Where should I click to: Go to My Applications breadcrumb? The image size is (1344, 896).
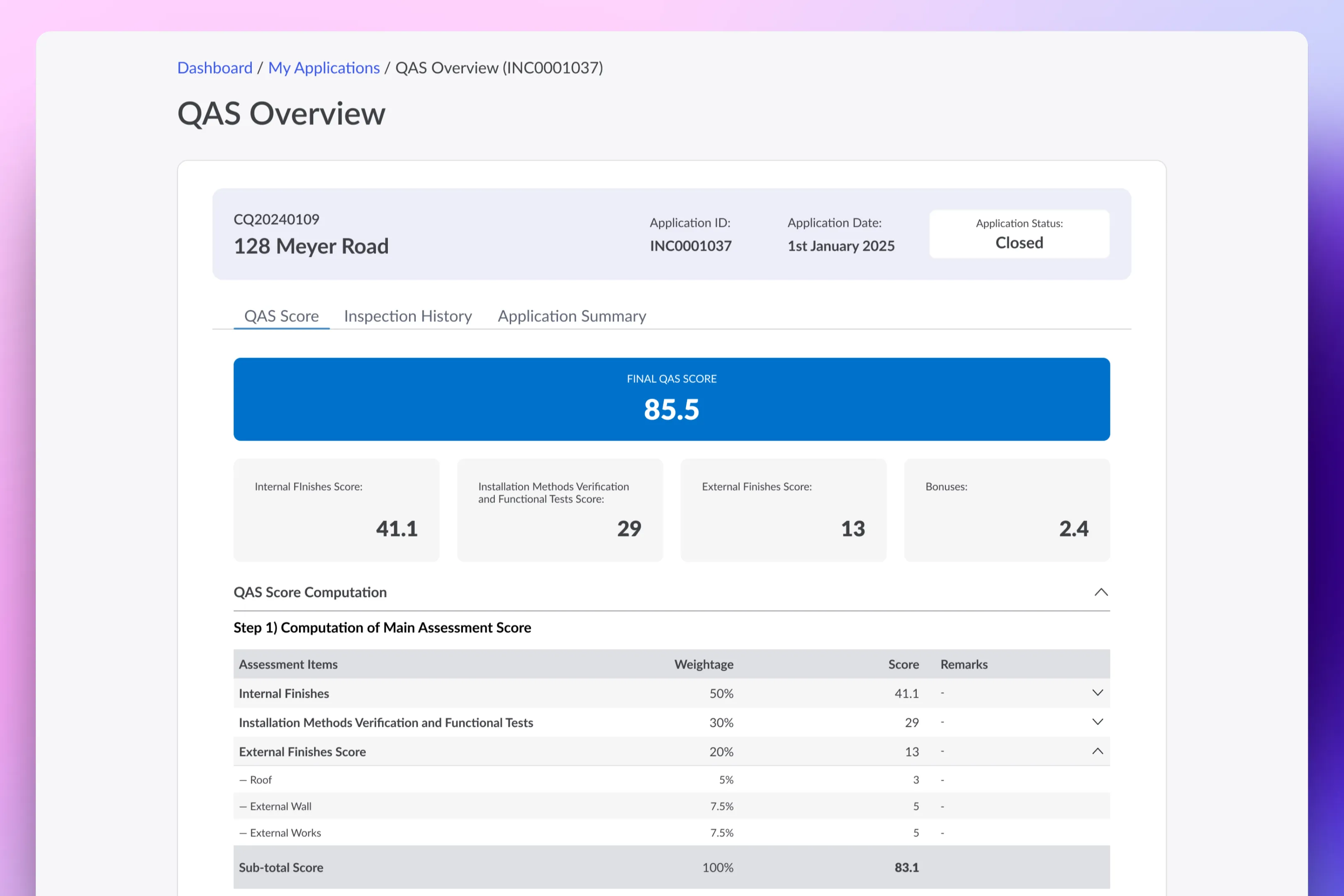[324, 68]
